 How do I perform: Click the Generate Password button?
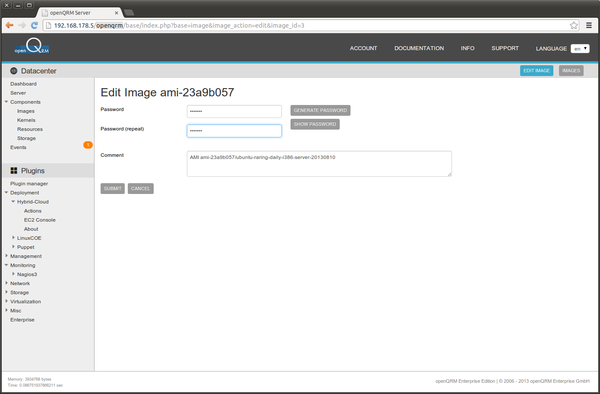[x=320, y=110]
